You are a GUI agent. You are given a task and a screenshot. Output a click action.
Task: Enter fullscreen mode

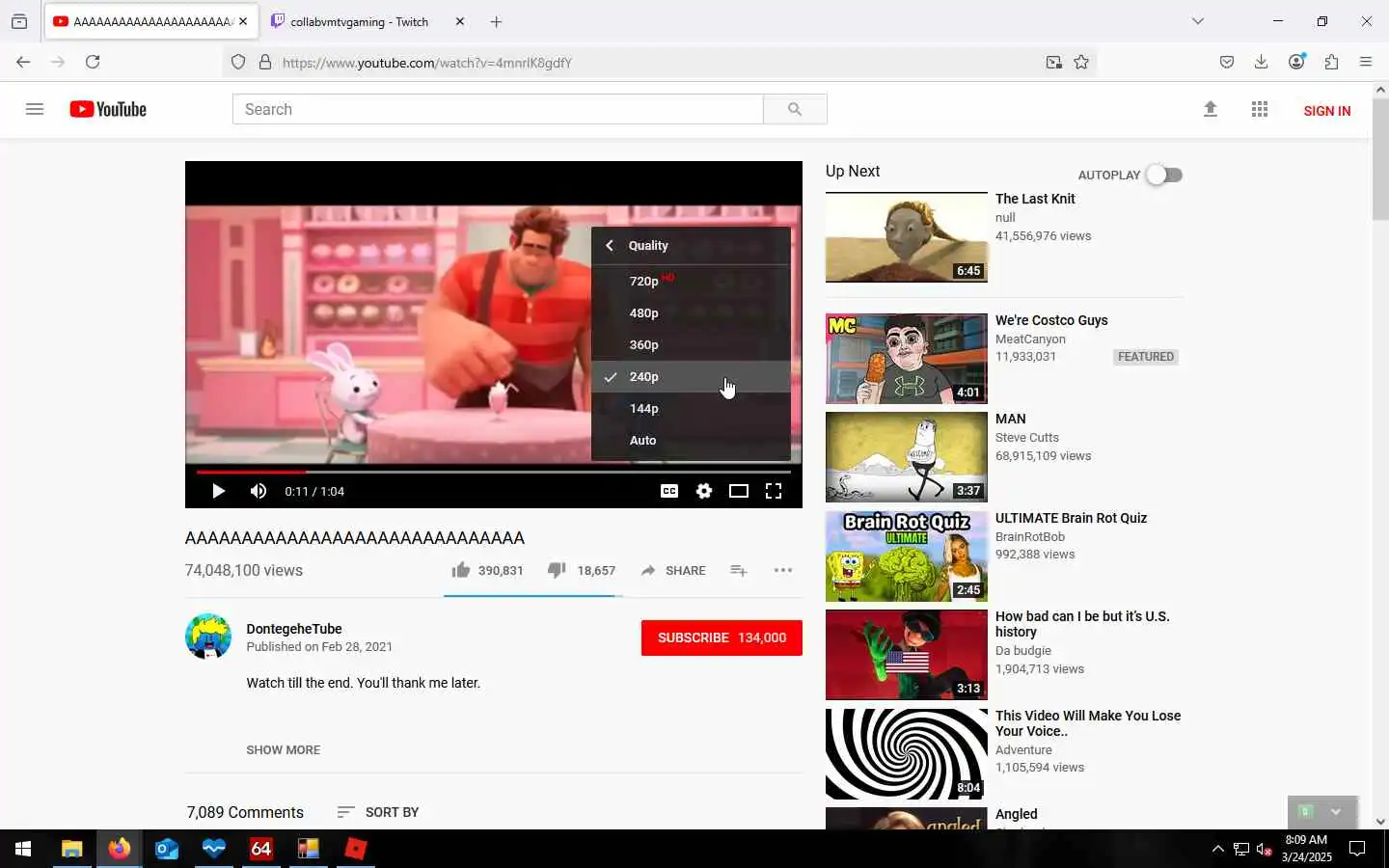pos(774,491)
